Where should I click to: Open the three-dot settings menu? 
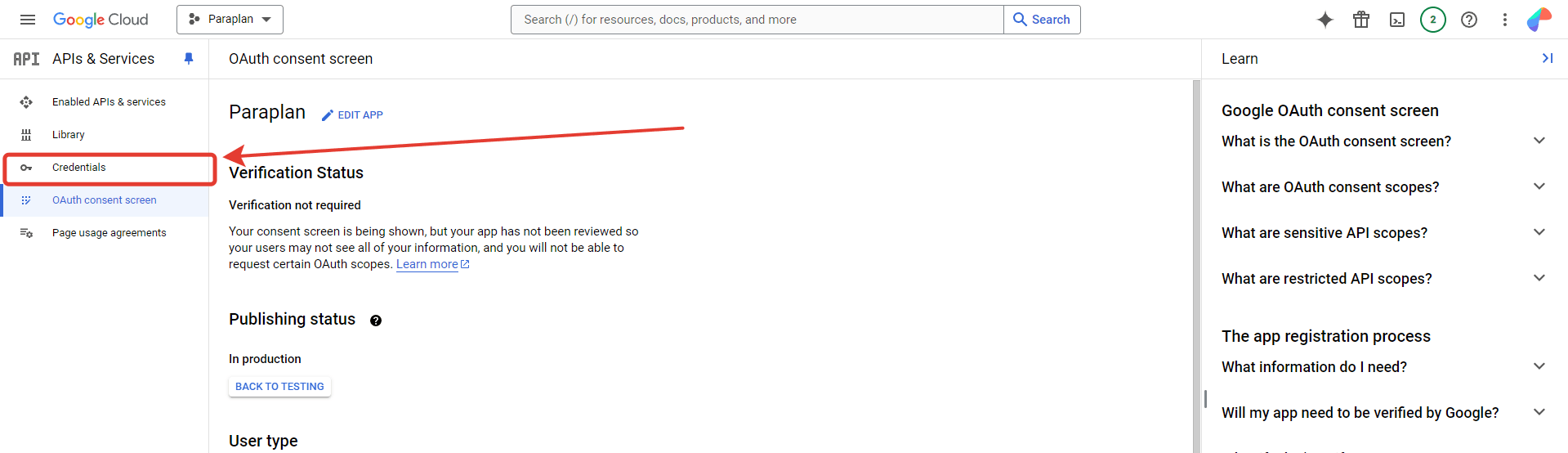[1504, 20]
